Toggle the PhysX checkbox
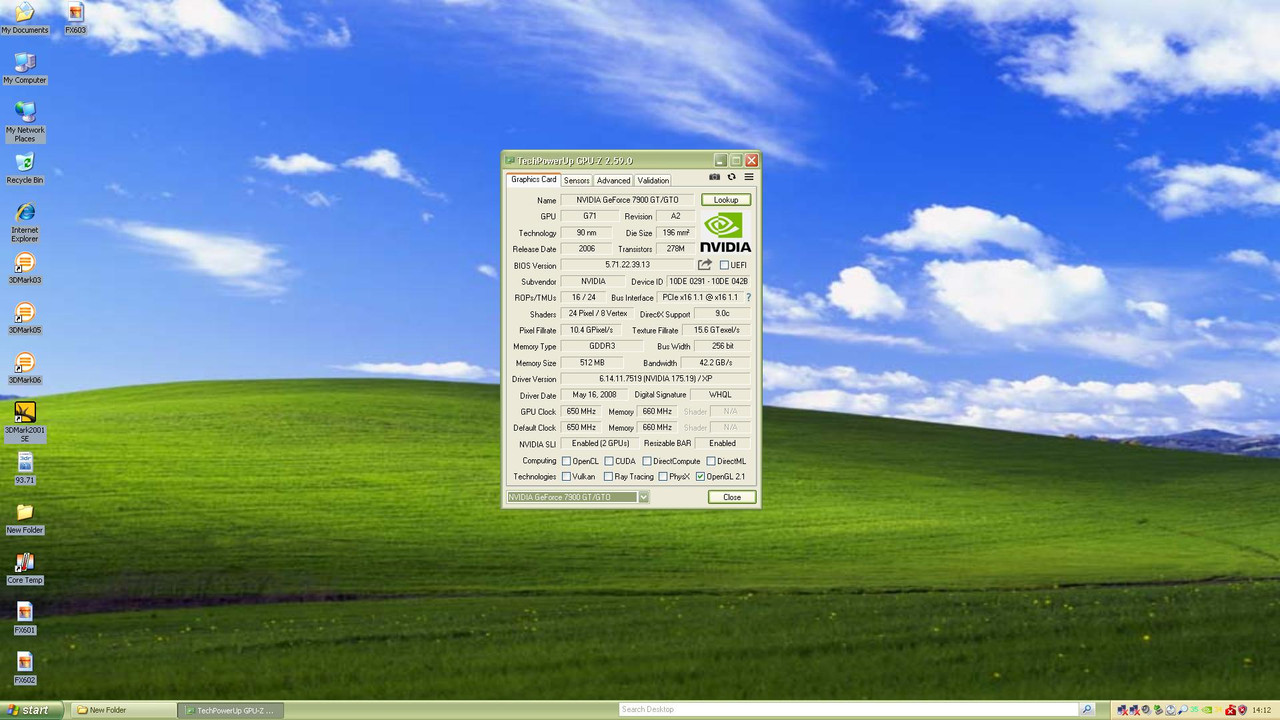This screenshot has height=720, width=1280. click(x=663, y=477)
